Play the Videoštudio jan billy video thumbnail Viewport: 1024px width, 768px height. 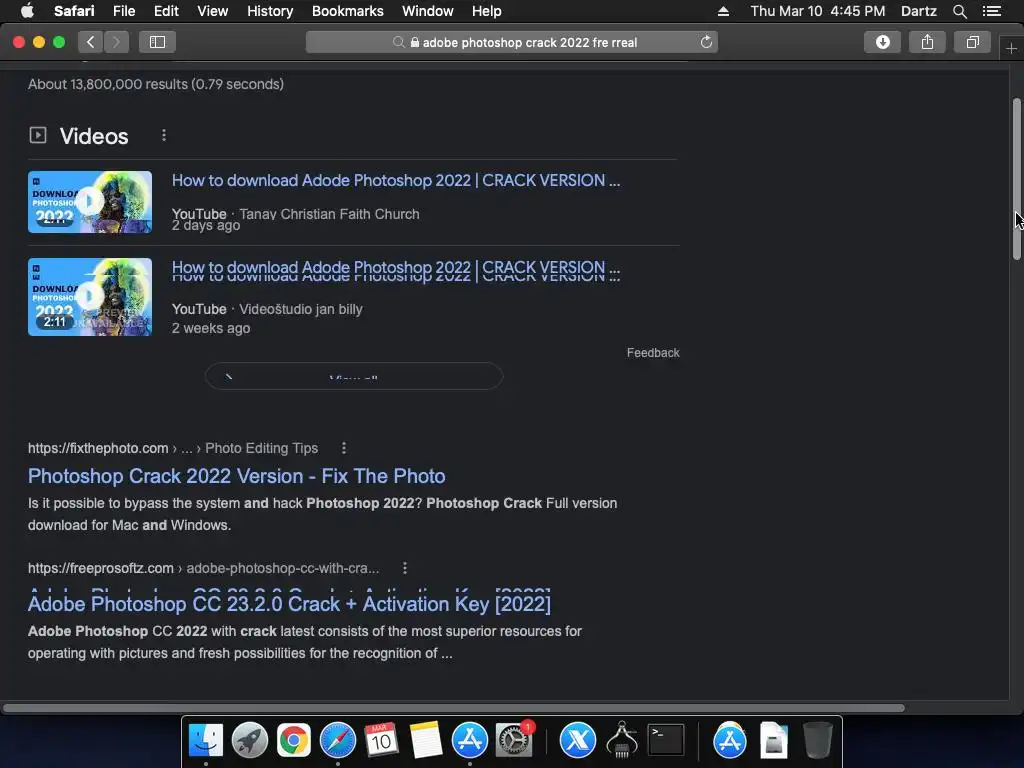coord(90,297)
